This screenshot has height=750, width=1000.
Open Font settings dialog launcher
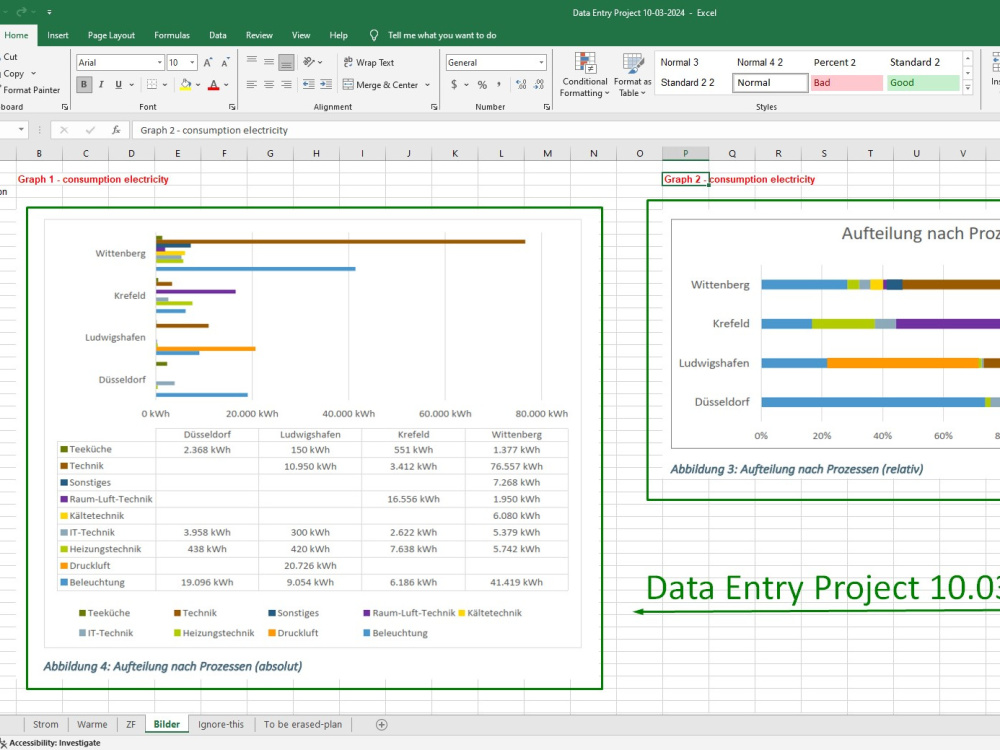click(x=232, y=107)
